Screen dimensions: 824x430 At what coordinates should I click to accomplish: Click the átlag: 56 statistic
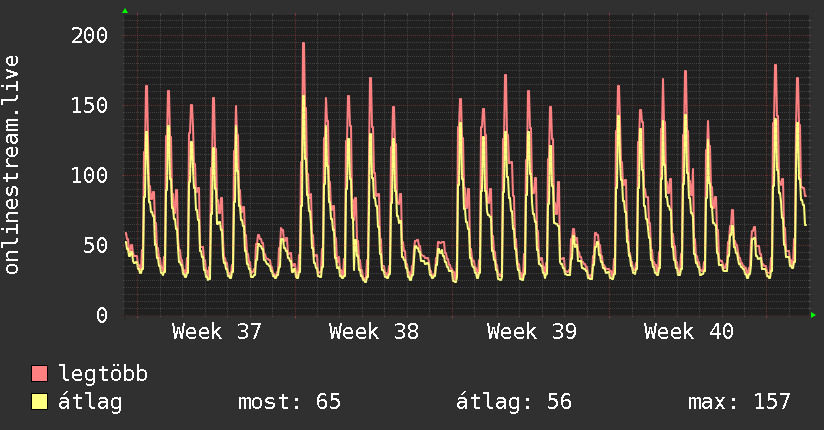tap(514, 402)
